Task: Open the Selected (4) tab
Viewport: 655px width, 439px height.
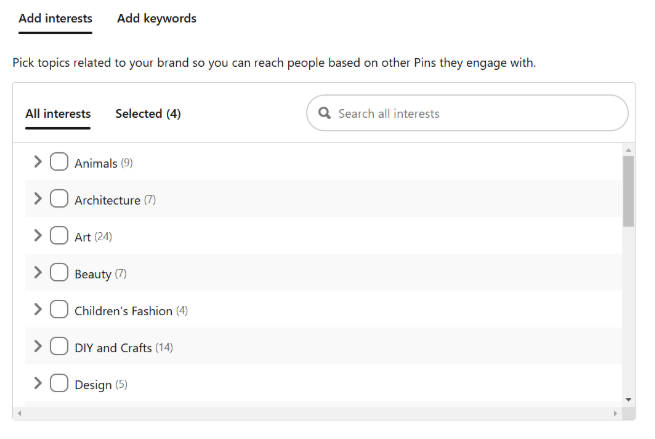Action: [148, 114]
